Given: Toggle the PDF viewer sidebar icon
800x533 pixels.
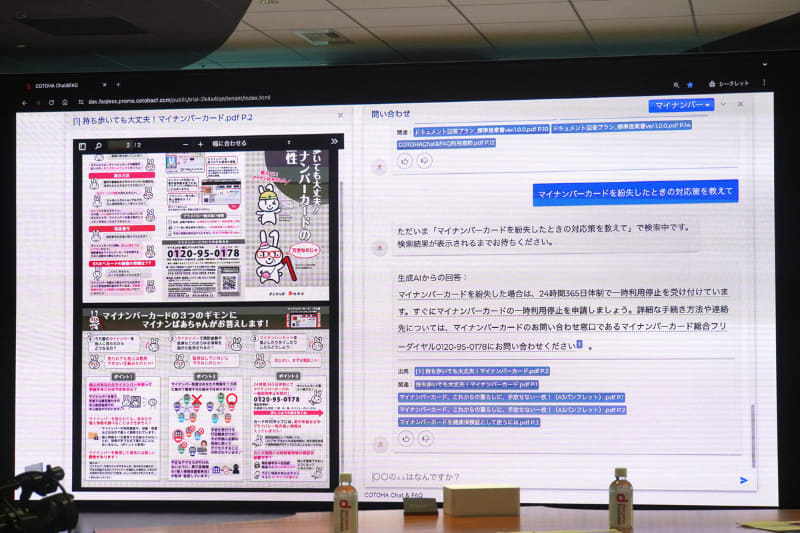Looking at the screenshot, I should [x=83, y=146].
